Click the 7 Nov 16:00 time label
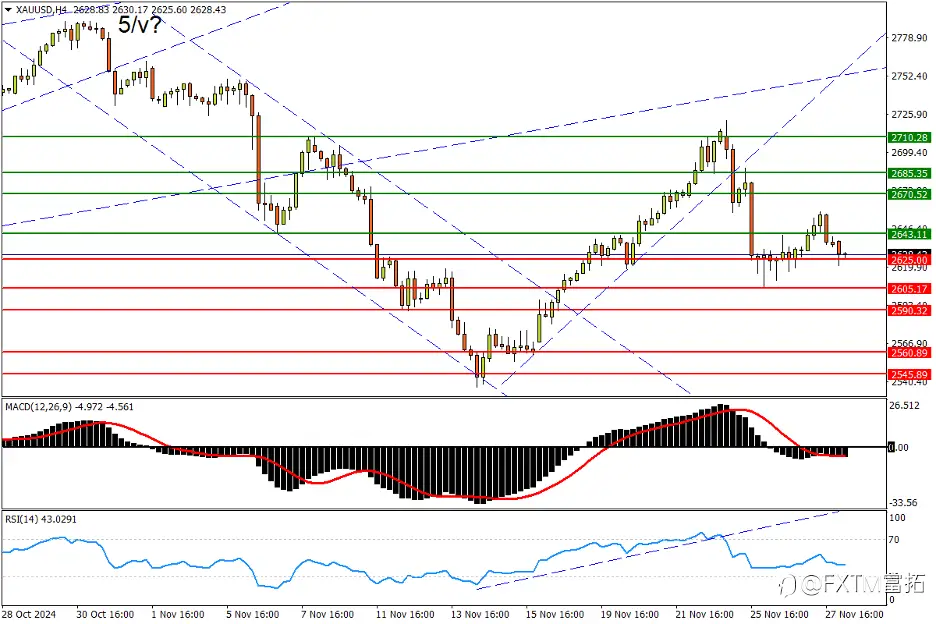This screenshot has height=624, width=936. pyautogui.click(x=327, y=614)
